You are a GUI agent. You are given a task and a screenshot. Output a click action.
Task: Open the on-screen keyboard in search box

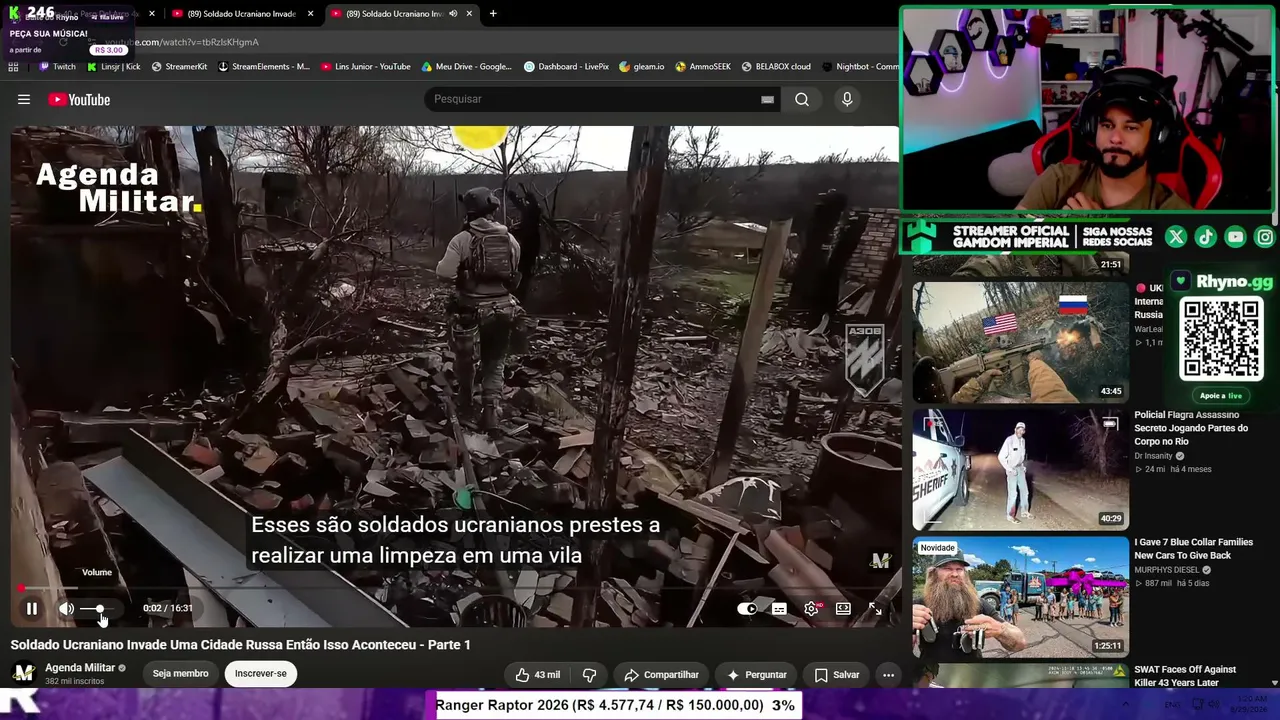[767, 99]
